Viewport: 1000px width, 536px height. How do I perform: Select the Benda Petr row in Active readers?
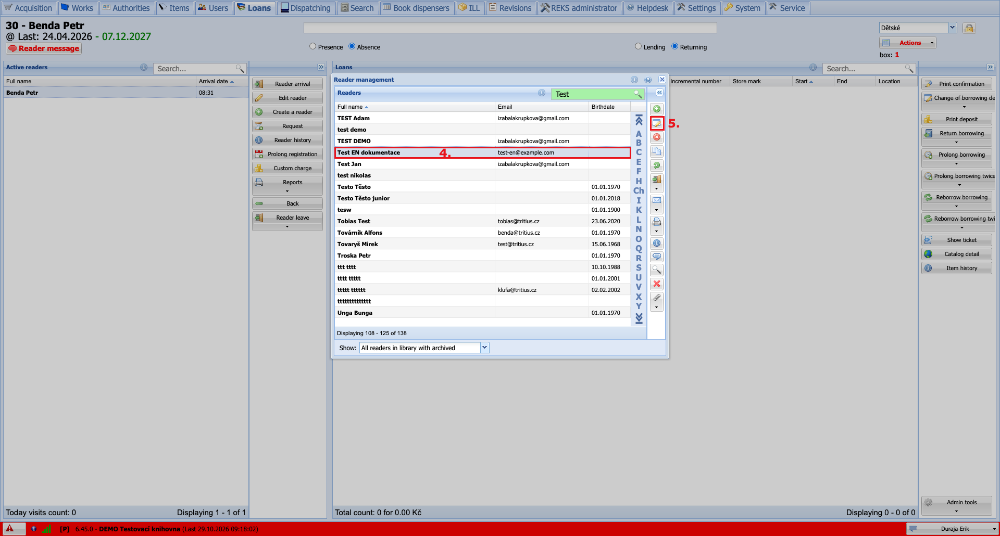(x=126, y=93)
